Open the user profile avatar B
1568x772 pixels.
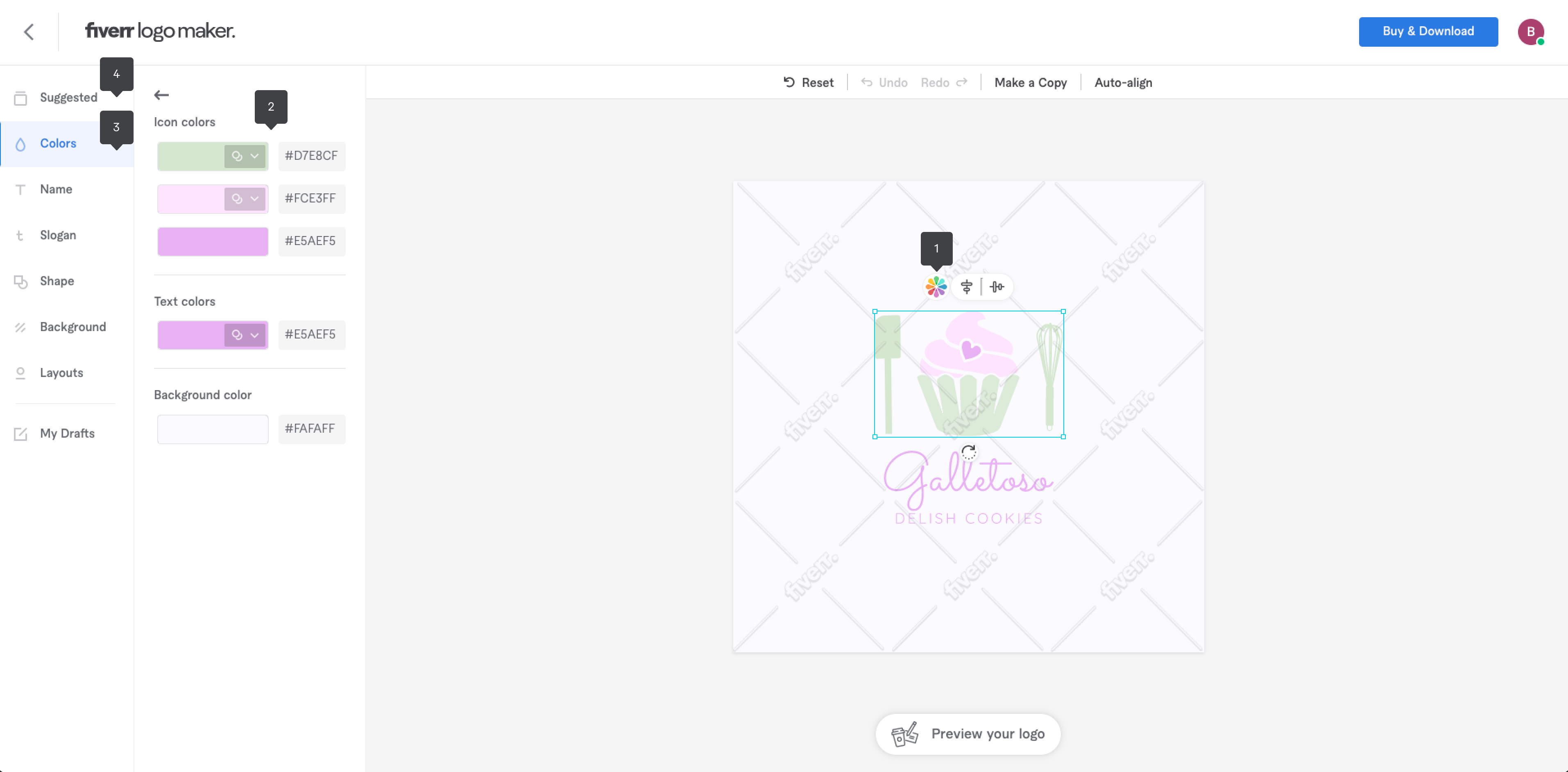pos(1530,32)
